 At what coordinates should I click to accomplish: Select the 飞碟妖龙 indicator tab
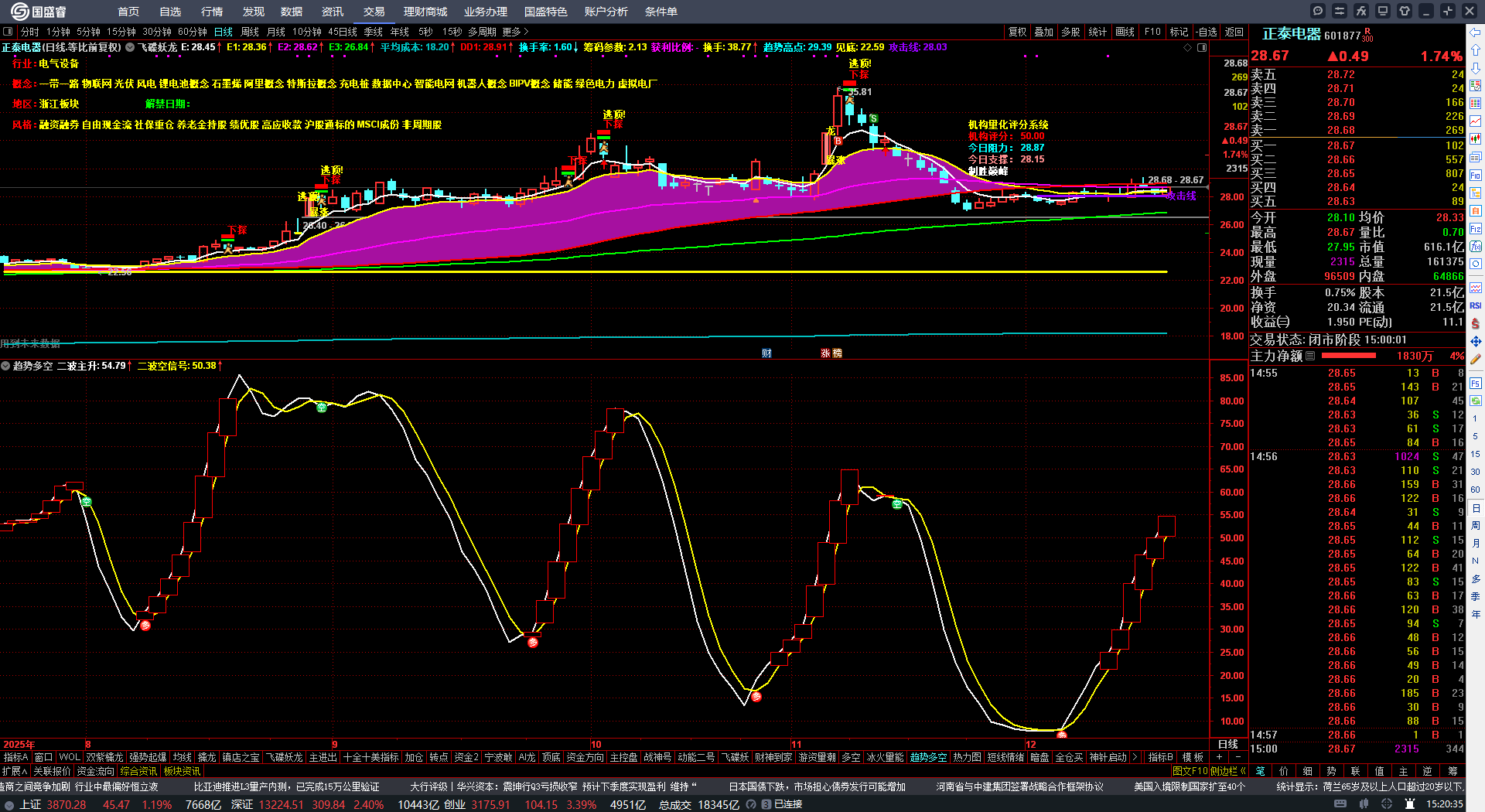(285, 757)
